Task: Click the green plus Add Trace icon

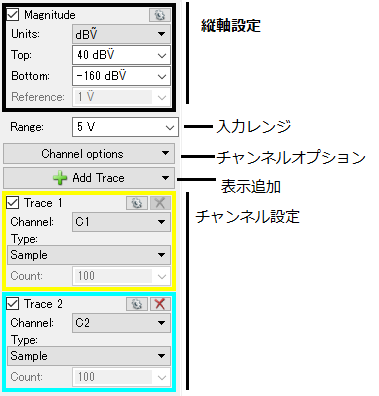Action: point(60,178)
